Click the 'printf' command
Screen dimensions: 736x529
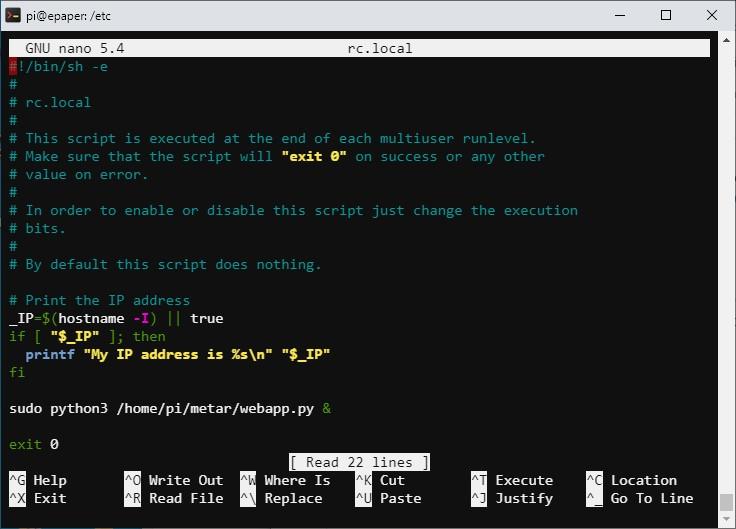50,354
